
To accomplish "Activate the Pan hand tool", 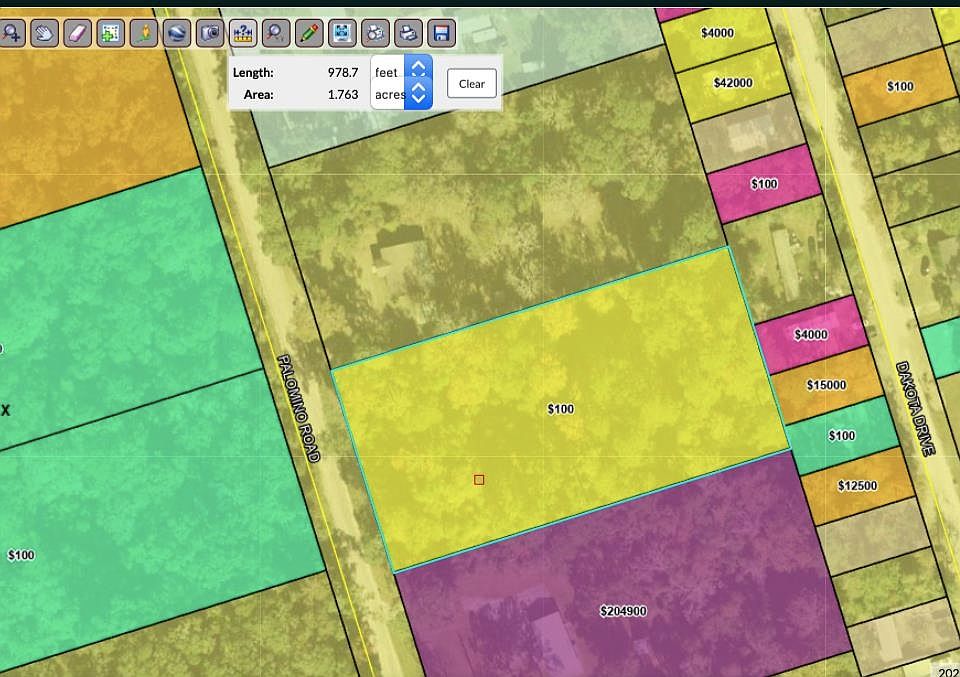I will [x=43, y=33].
